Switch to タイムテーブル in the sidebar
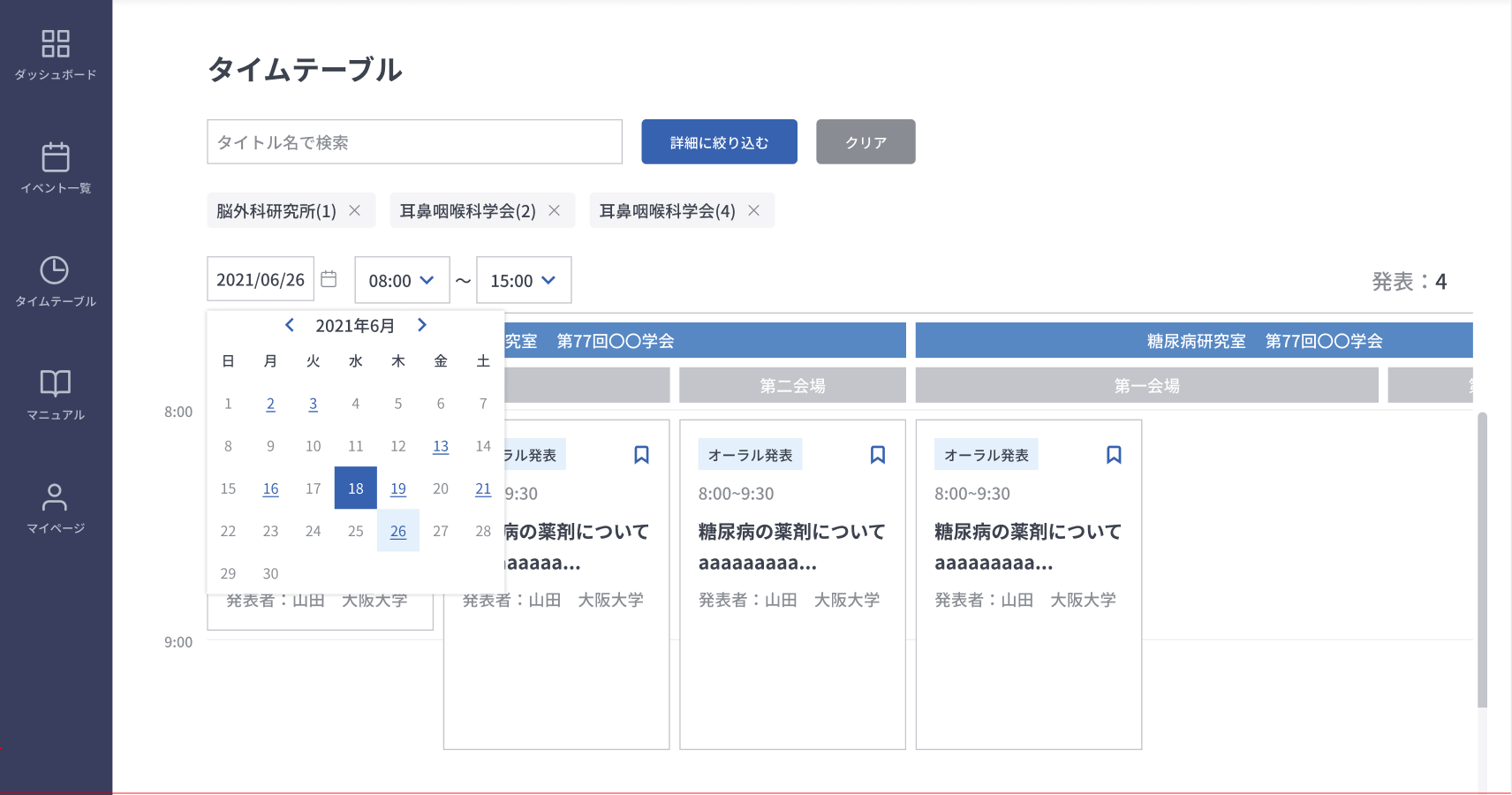The height and width of the screenshot is (795, 1512). (x=56, y=281)
